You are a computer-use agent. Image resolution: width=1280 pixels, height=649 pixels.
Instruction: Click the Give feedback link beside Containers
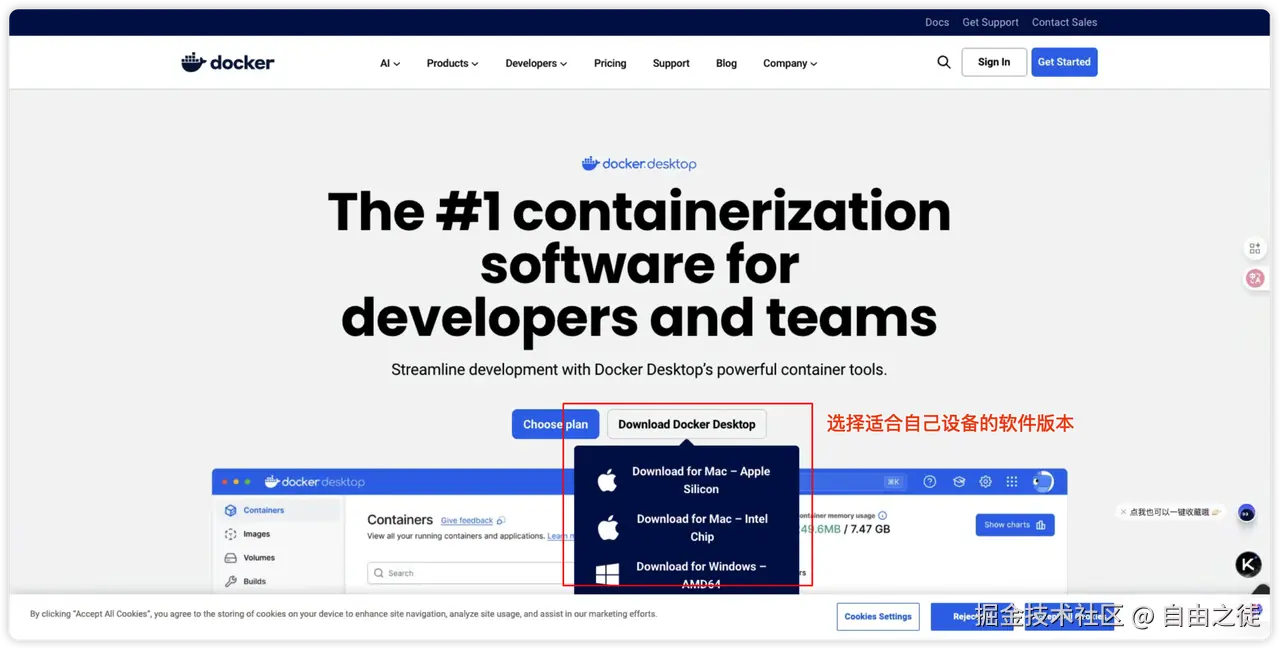click(x=467, y=521)
